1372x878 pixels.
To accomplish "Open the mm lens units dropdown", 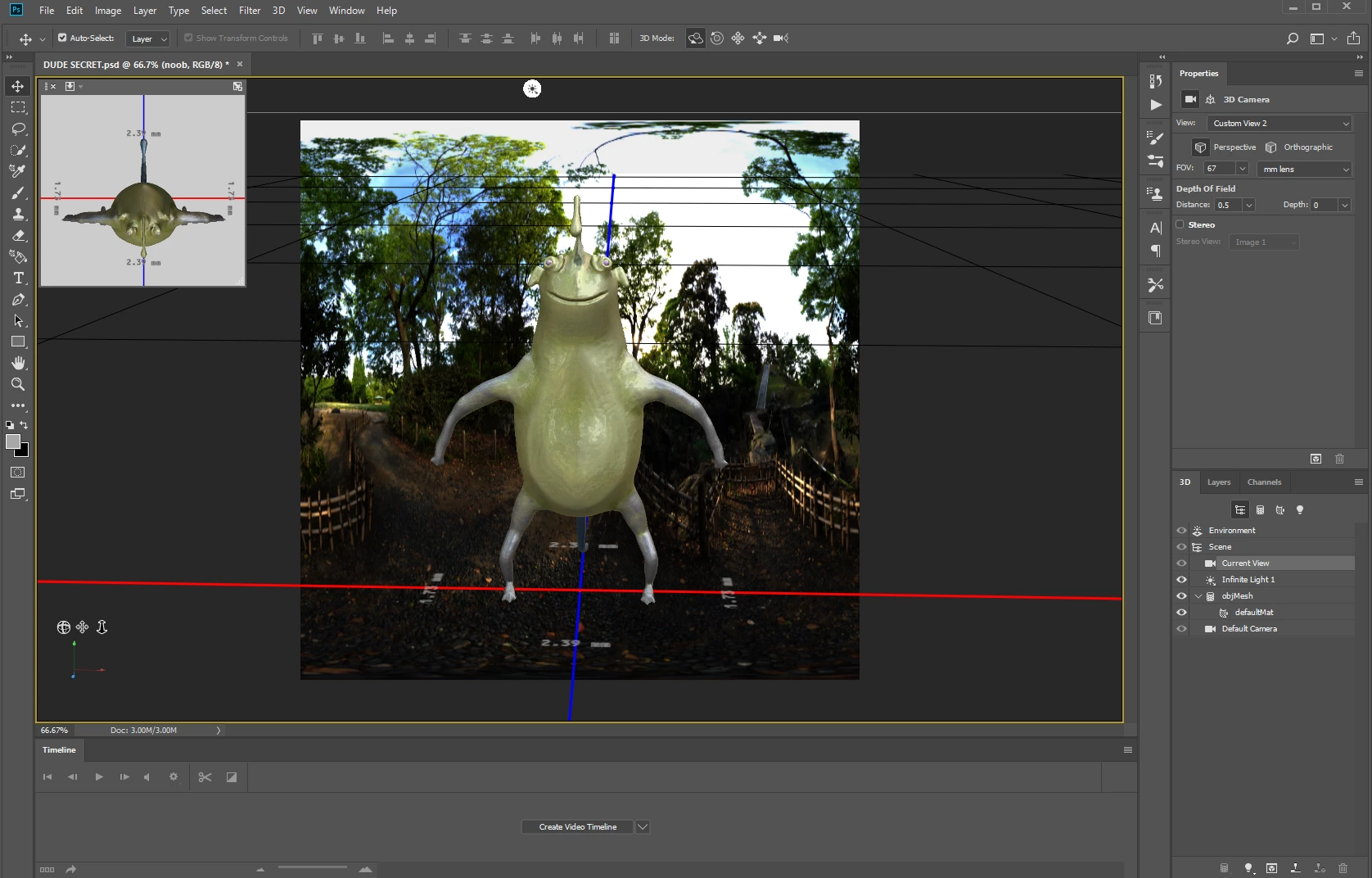I will click(x=1304, y=169).
